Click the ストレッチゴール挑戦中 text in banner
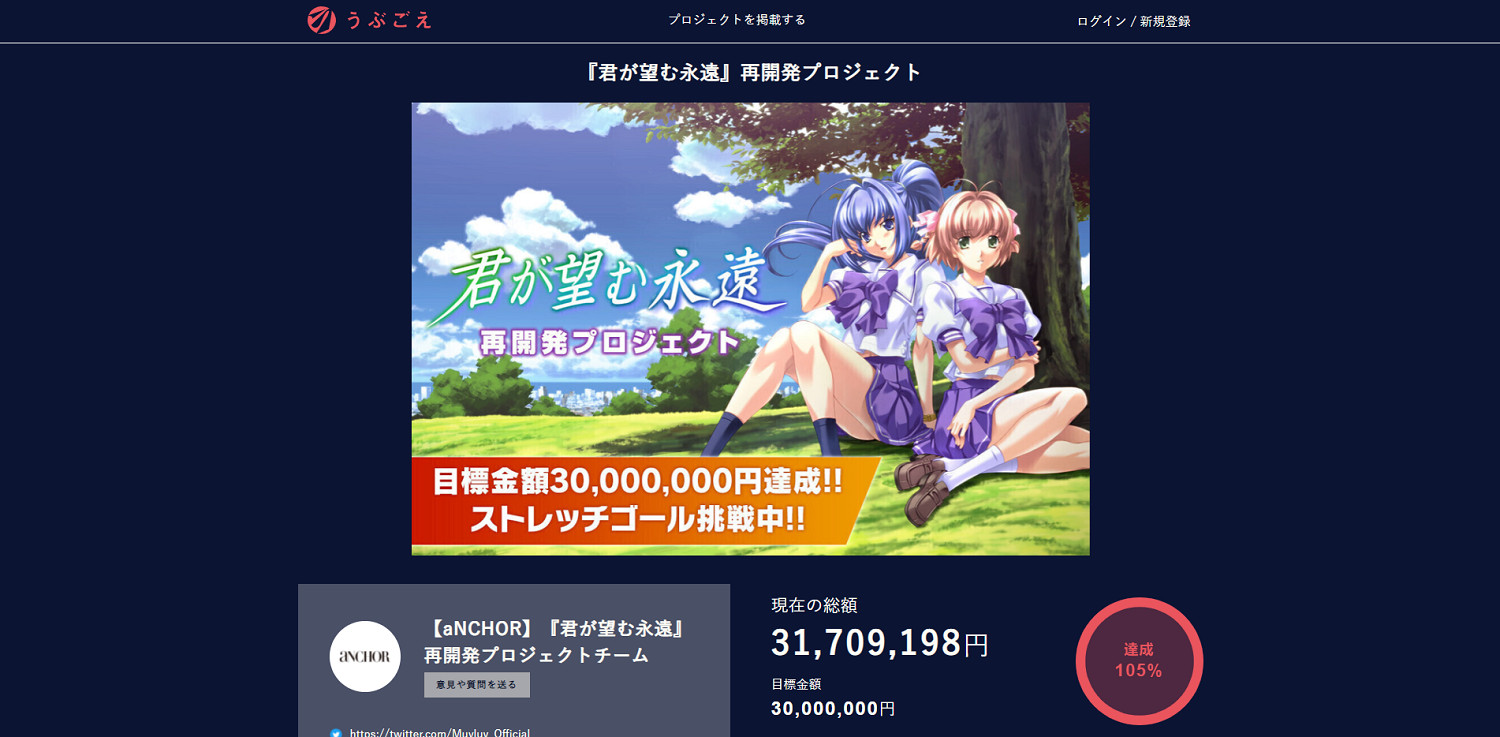Viewport: 1500px width, 737px height. point(638,521)
